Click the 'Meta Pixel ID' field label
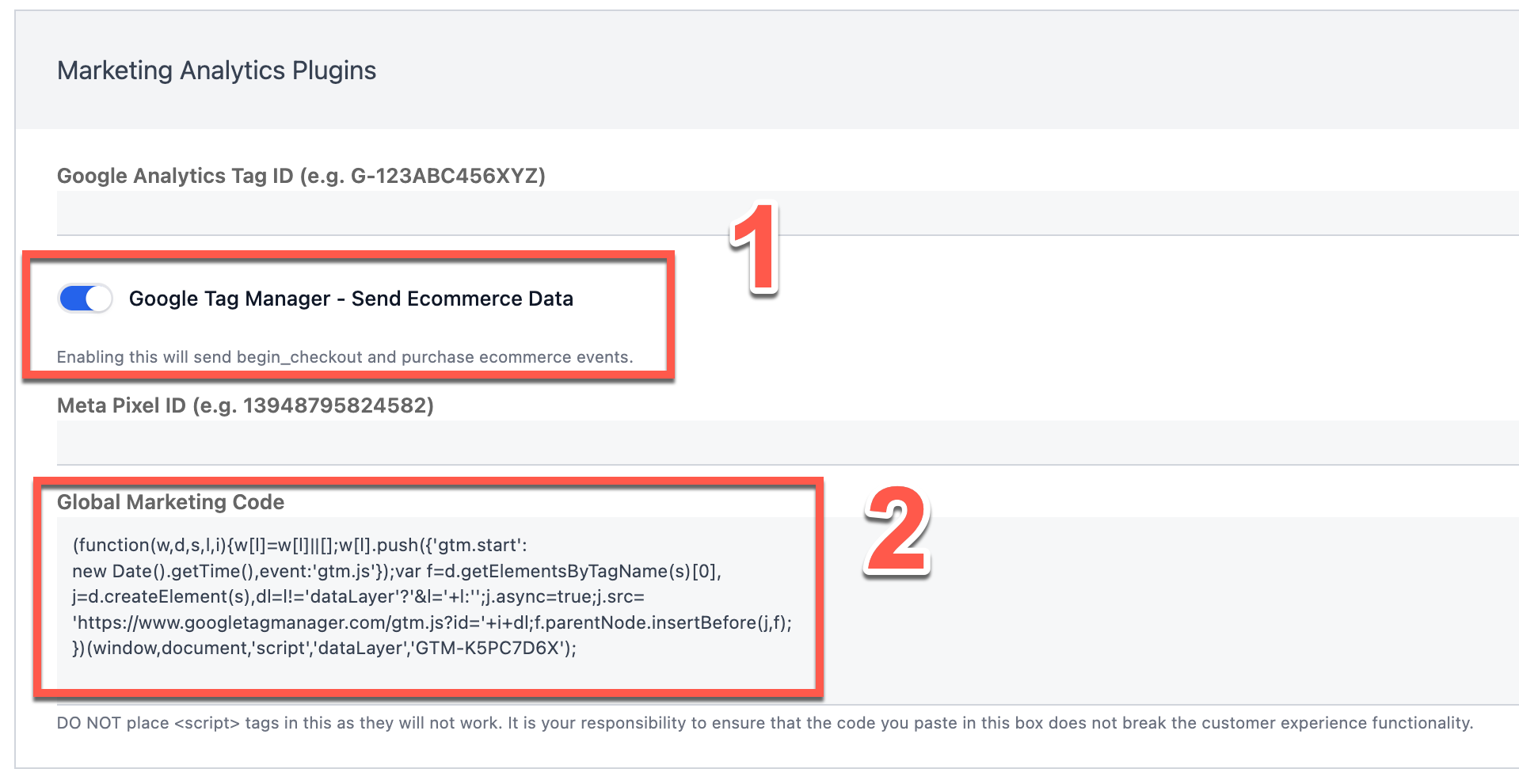 pos(245,405)
